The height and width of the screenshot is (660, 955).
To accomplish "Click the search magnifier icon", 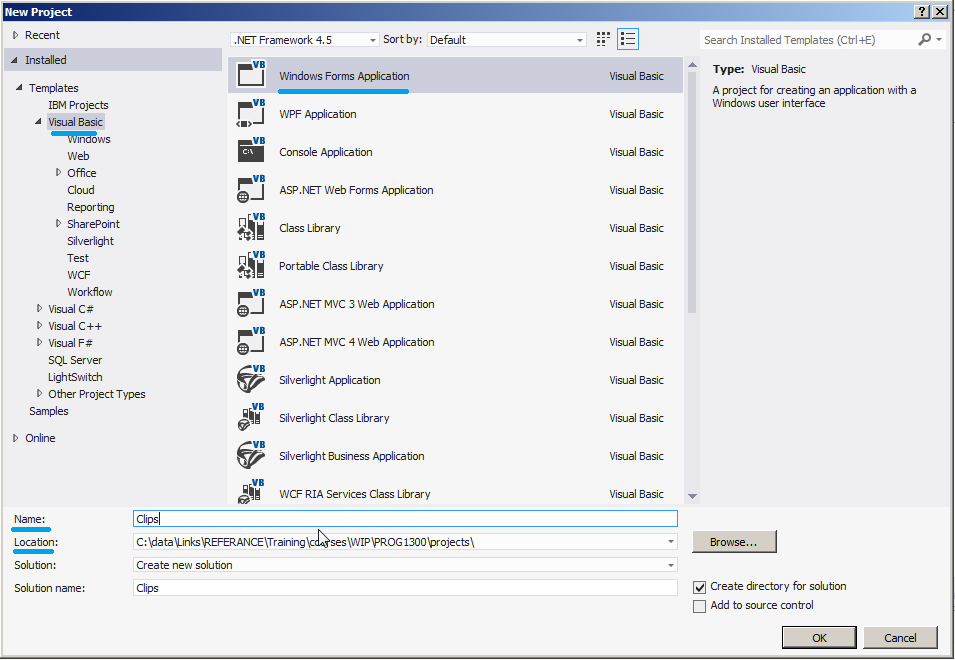I will pos(924,40).
